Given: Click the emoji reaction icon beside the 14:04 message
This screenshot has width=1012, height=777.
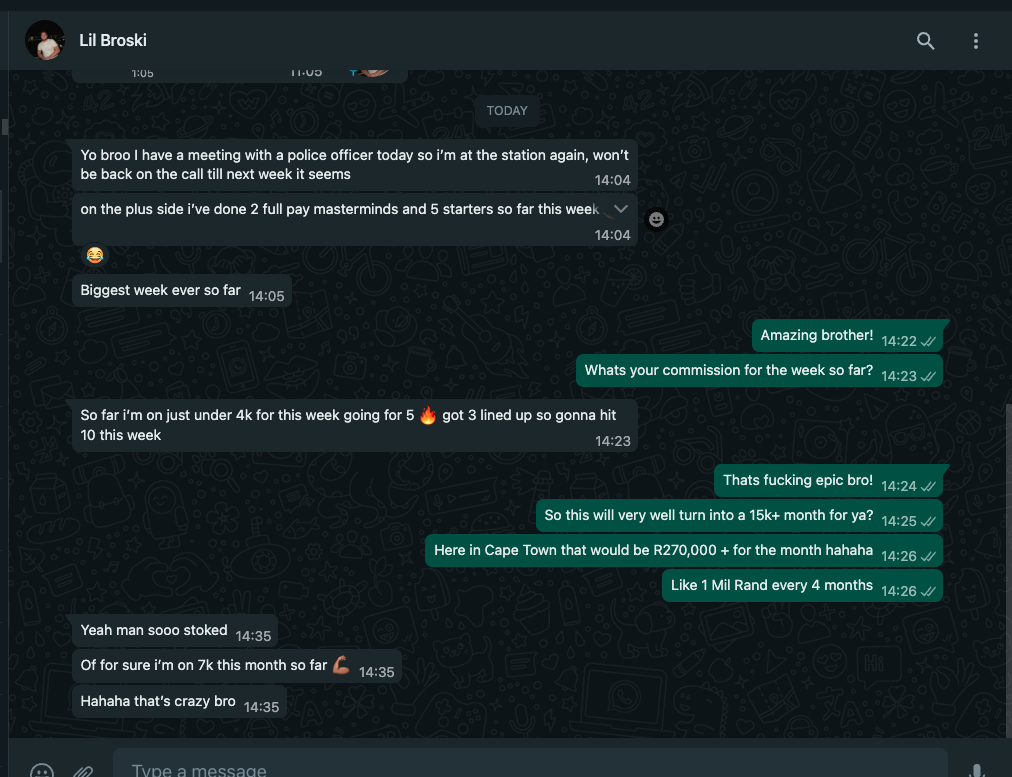Looking at the screenshot, I should click(x=656, y=219).
